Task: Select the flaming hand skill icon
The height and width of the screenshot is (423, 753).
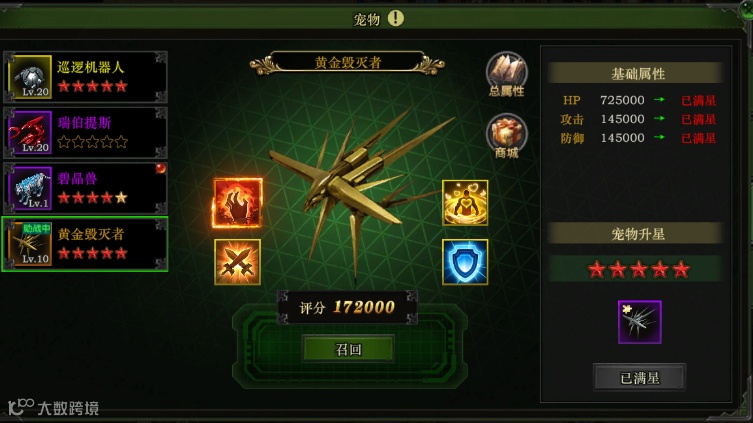Action: (237, 203)
